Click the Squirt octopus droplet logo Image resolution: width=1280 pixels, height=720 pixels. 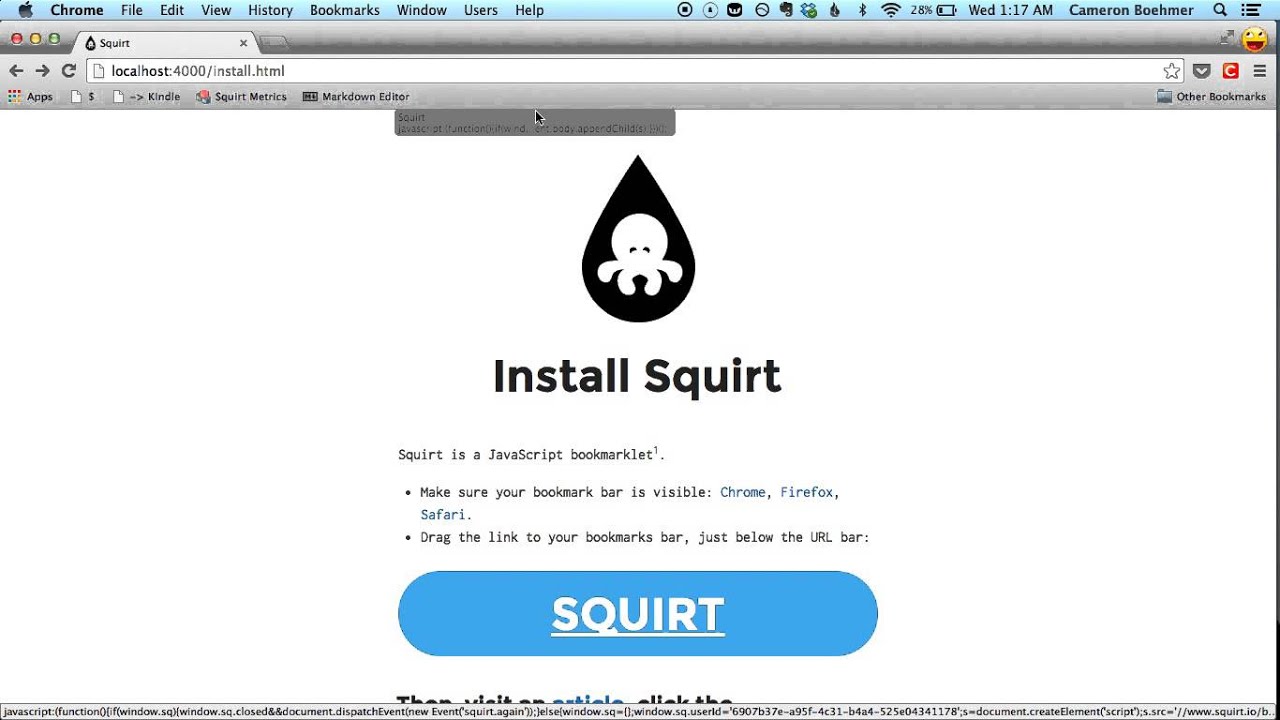(638, 239)
